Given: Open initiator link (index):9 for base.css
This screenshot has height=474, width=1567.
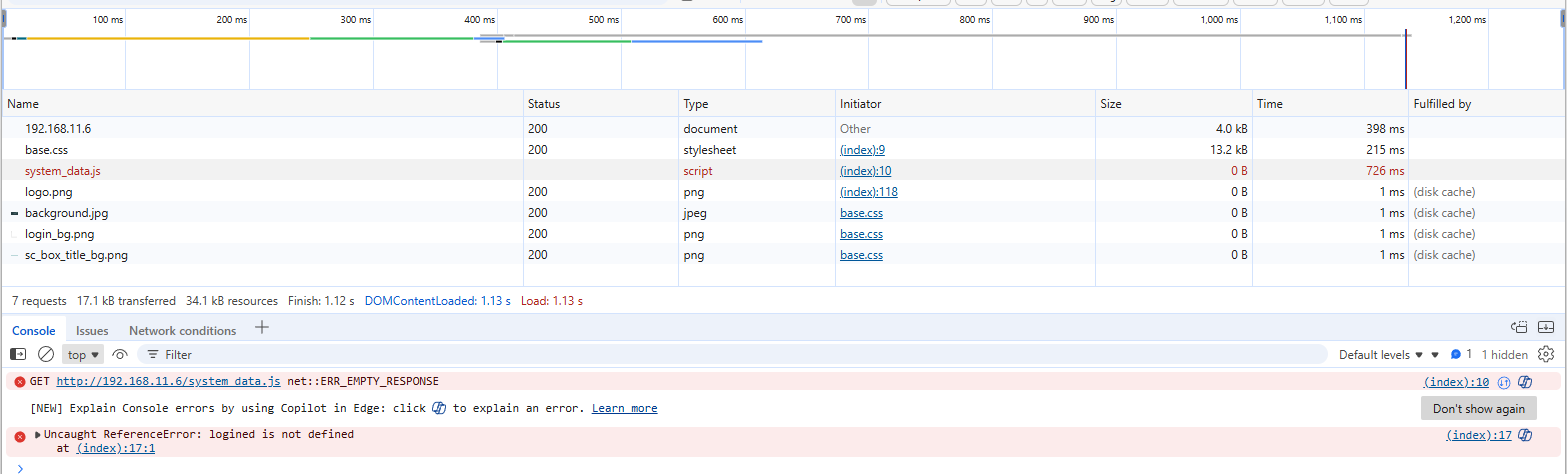Looking at the screenshot, I should 862,150.
